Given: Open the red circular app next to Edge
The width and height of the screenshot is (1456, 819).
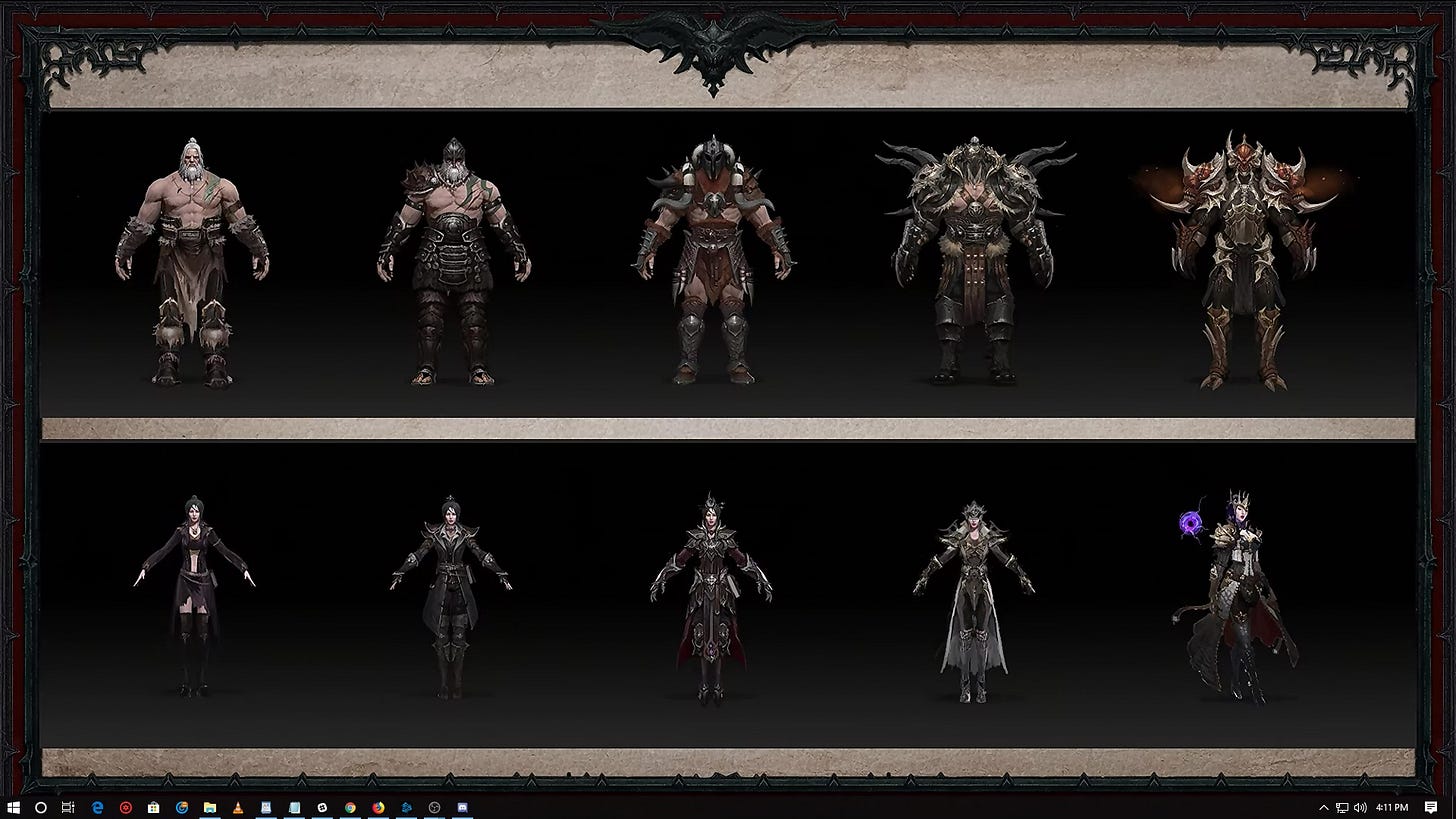Looking at the screenshot, I should tap(126, 807).
